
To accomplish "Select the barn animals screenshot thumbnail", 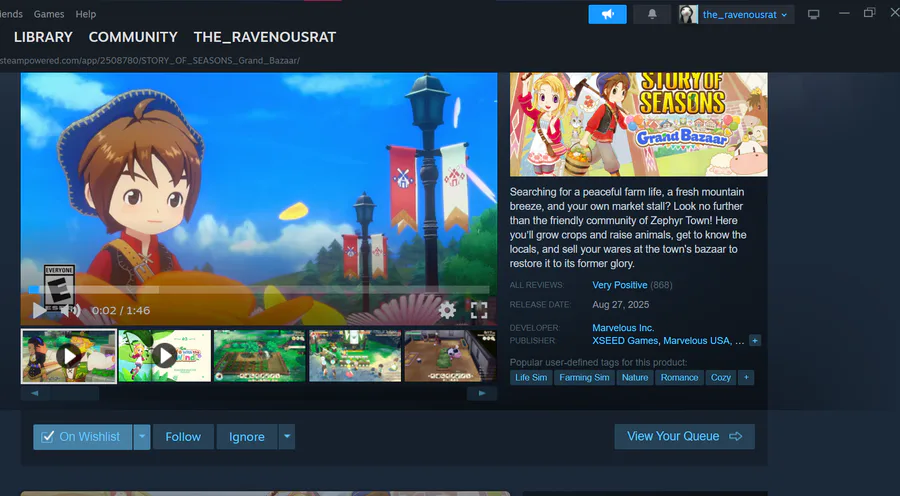I will (x=451, y=356).
